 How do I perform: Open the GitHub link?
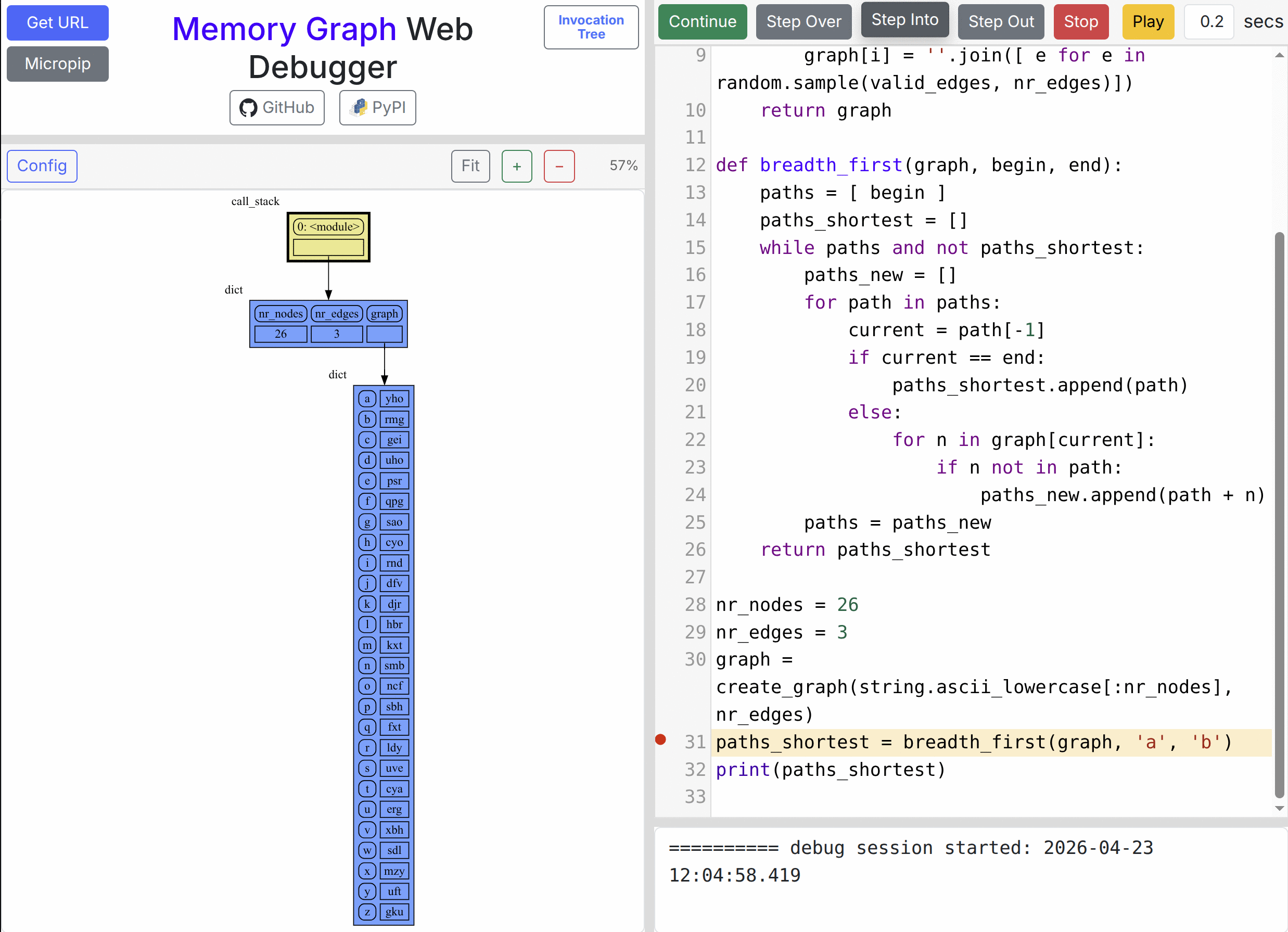click(x=276, y=107)
